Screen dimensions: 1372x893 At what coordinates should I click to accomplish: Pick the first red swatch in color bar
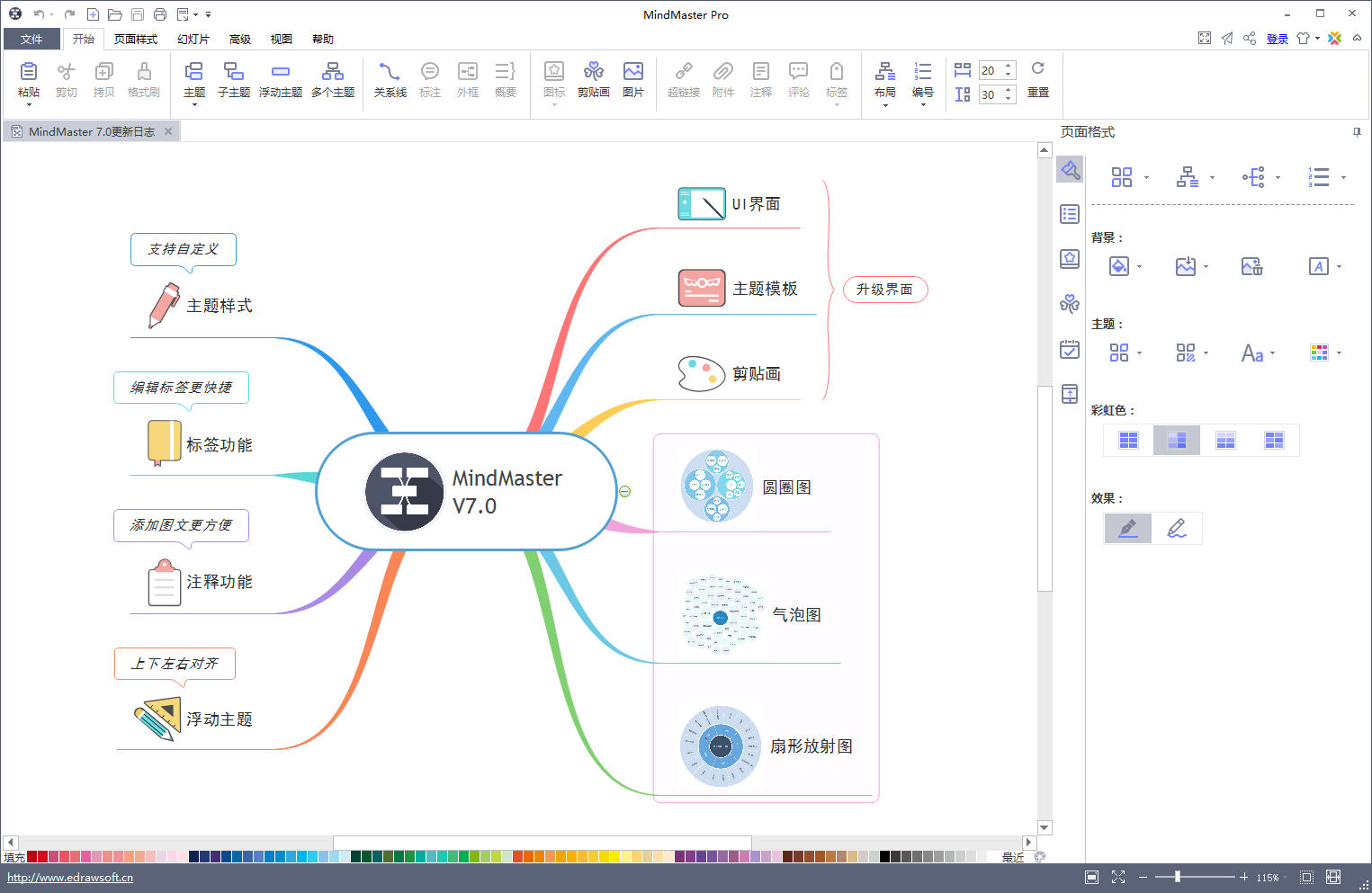click(32, 857)
